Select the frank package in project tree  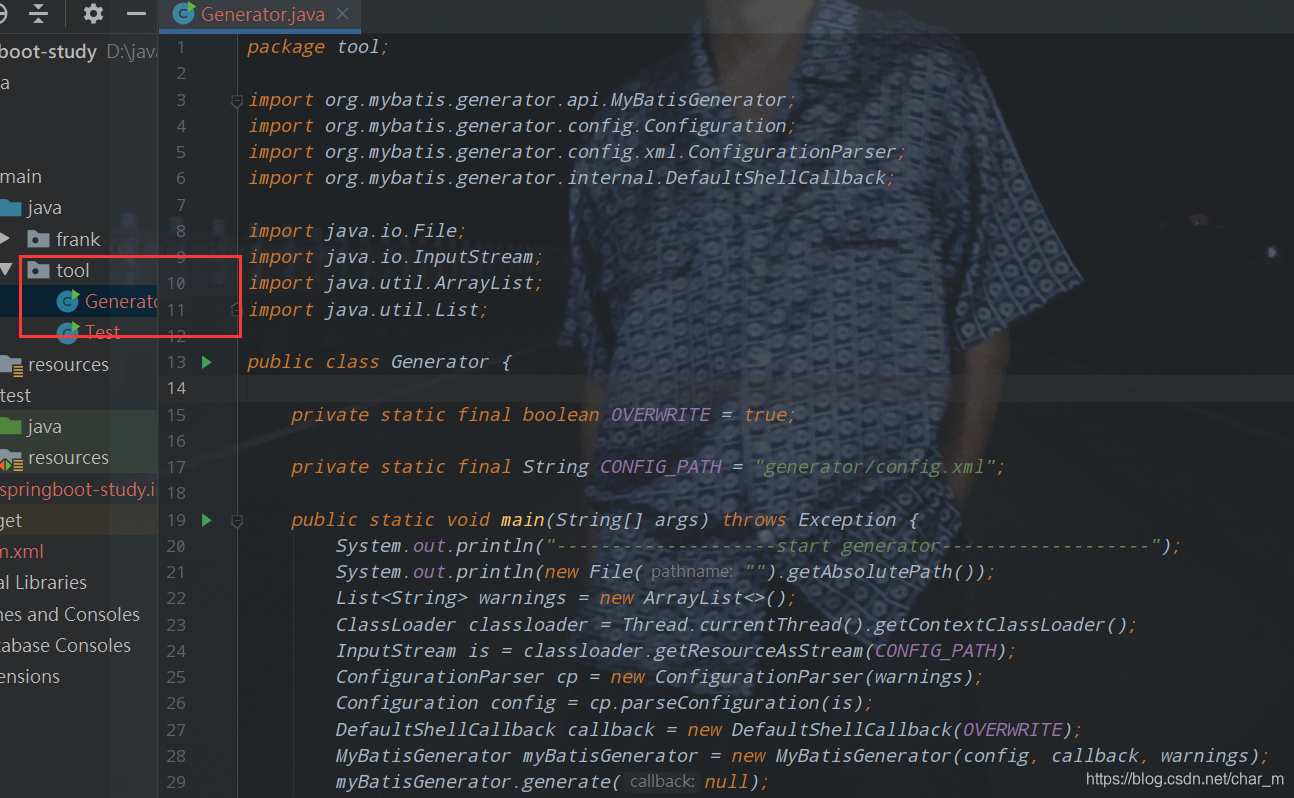click(x=78, y=239)
